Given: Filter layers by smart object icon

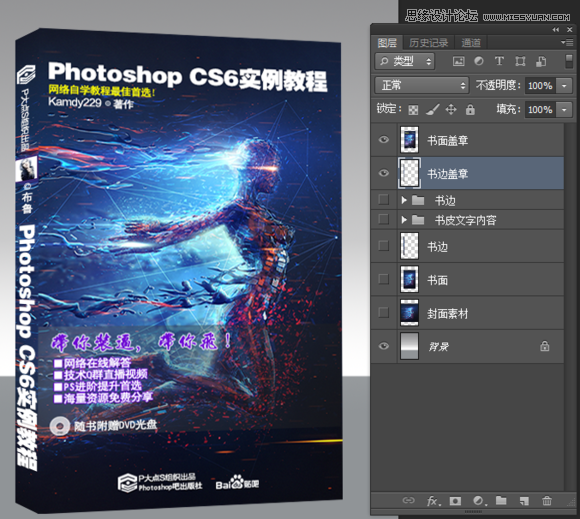Looking at the screenshot, I should coord(541,61).
